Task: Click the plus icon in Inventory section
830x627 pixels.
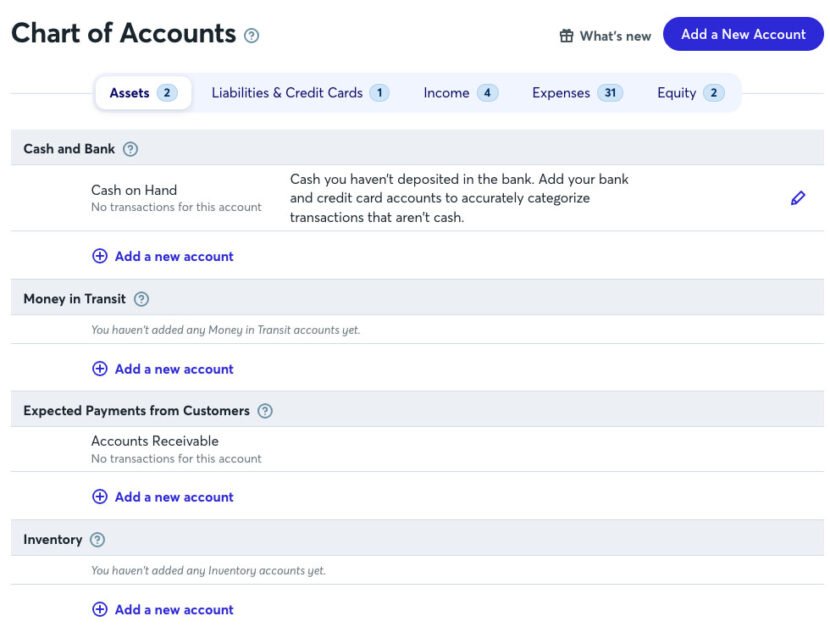Action: [99, 609]
